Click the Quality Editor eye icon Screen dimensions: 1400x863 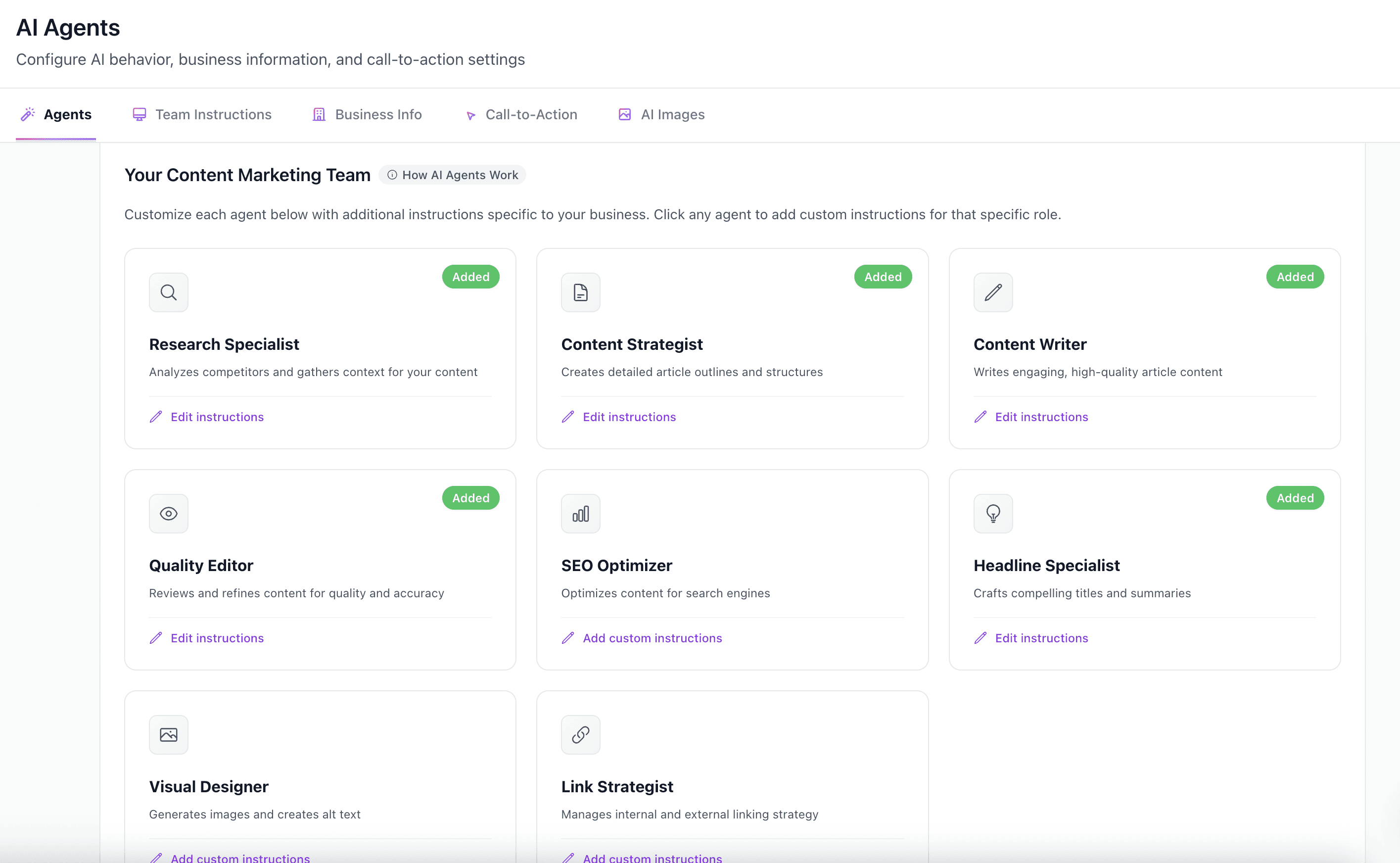168,513
